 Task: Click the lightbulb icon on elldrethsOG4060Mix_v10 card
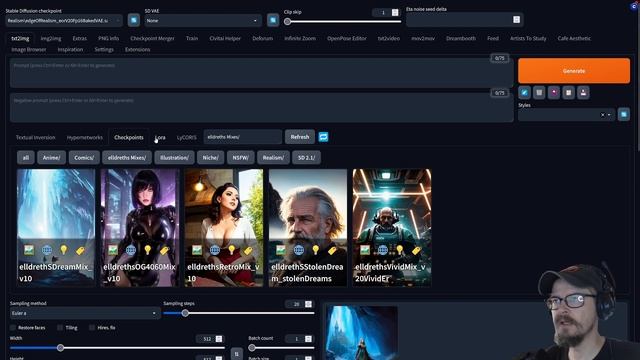[148, 250]
